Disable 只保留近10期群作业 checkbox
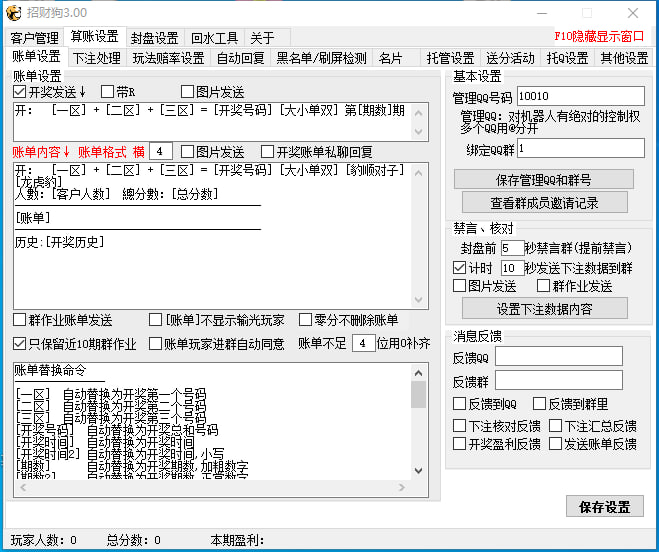 tap(20, 344)
